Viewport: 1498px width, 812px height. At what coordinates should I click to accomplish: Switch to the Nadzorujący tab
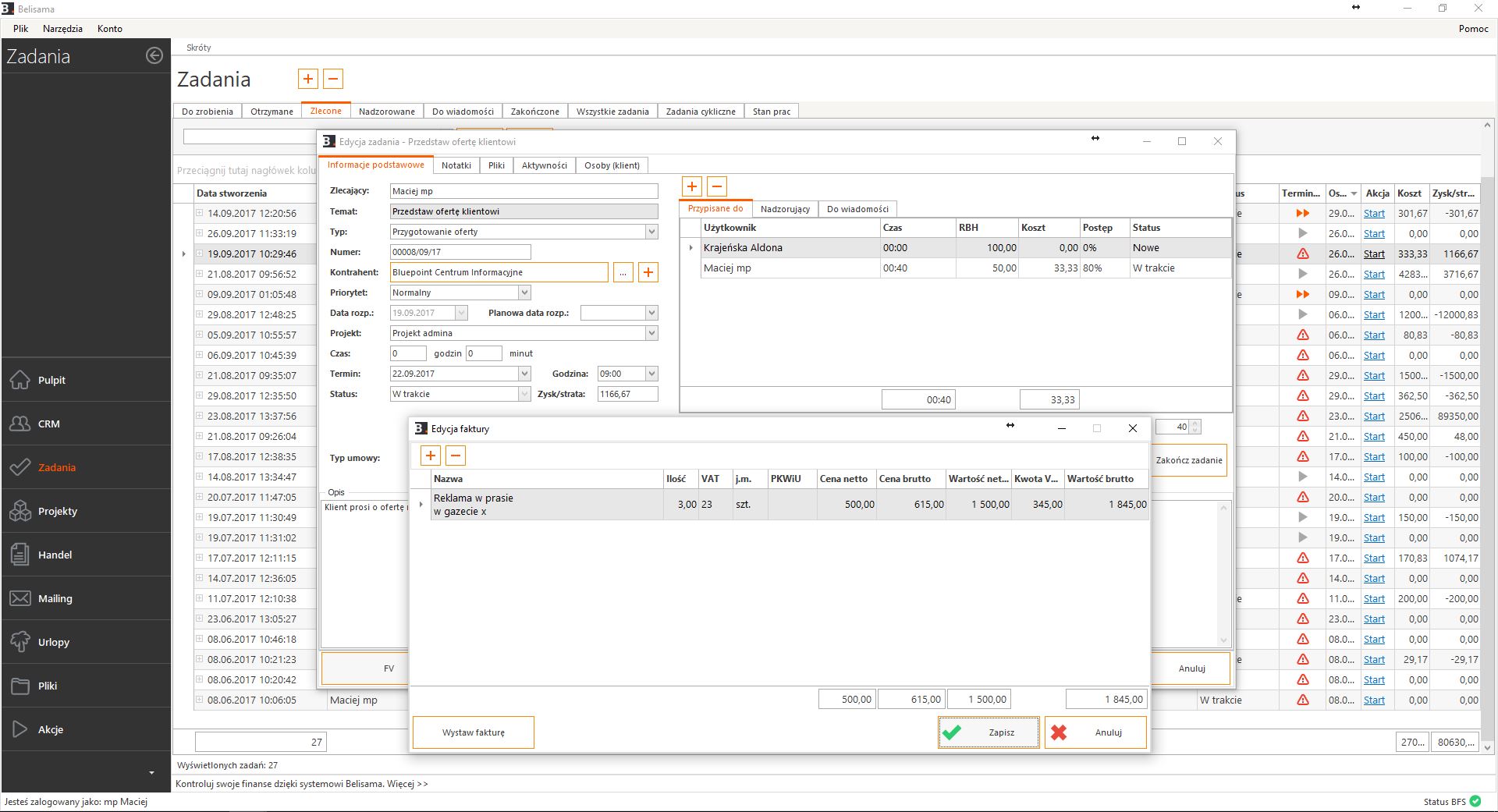785,209
